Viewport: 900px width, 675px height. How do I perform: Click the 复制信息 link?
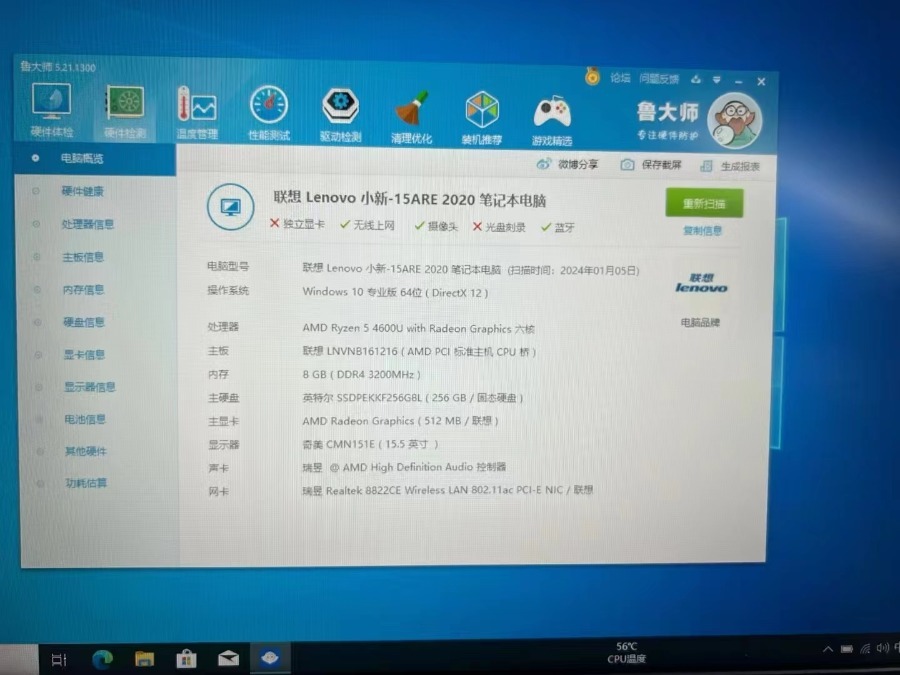click(702, 231)
